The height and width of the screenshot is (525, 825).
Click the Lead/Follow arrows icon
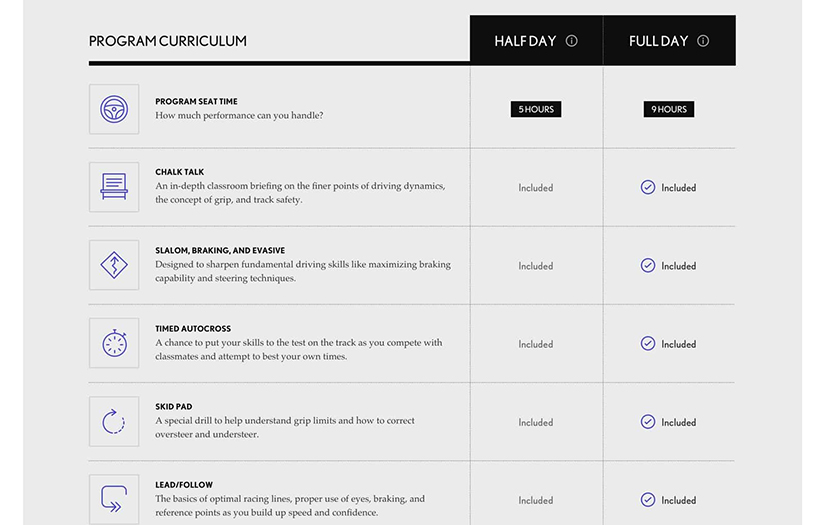(114, 498)
